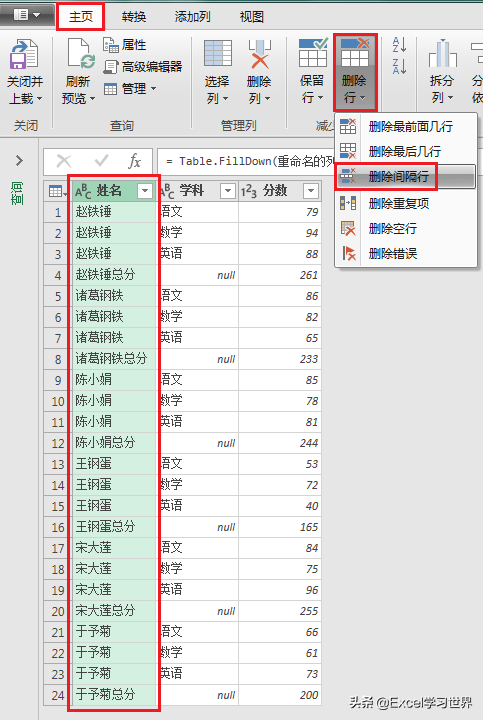483x720 pixels.
Task: Click the Split Column (拆分列) icon
Action: 443,53
